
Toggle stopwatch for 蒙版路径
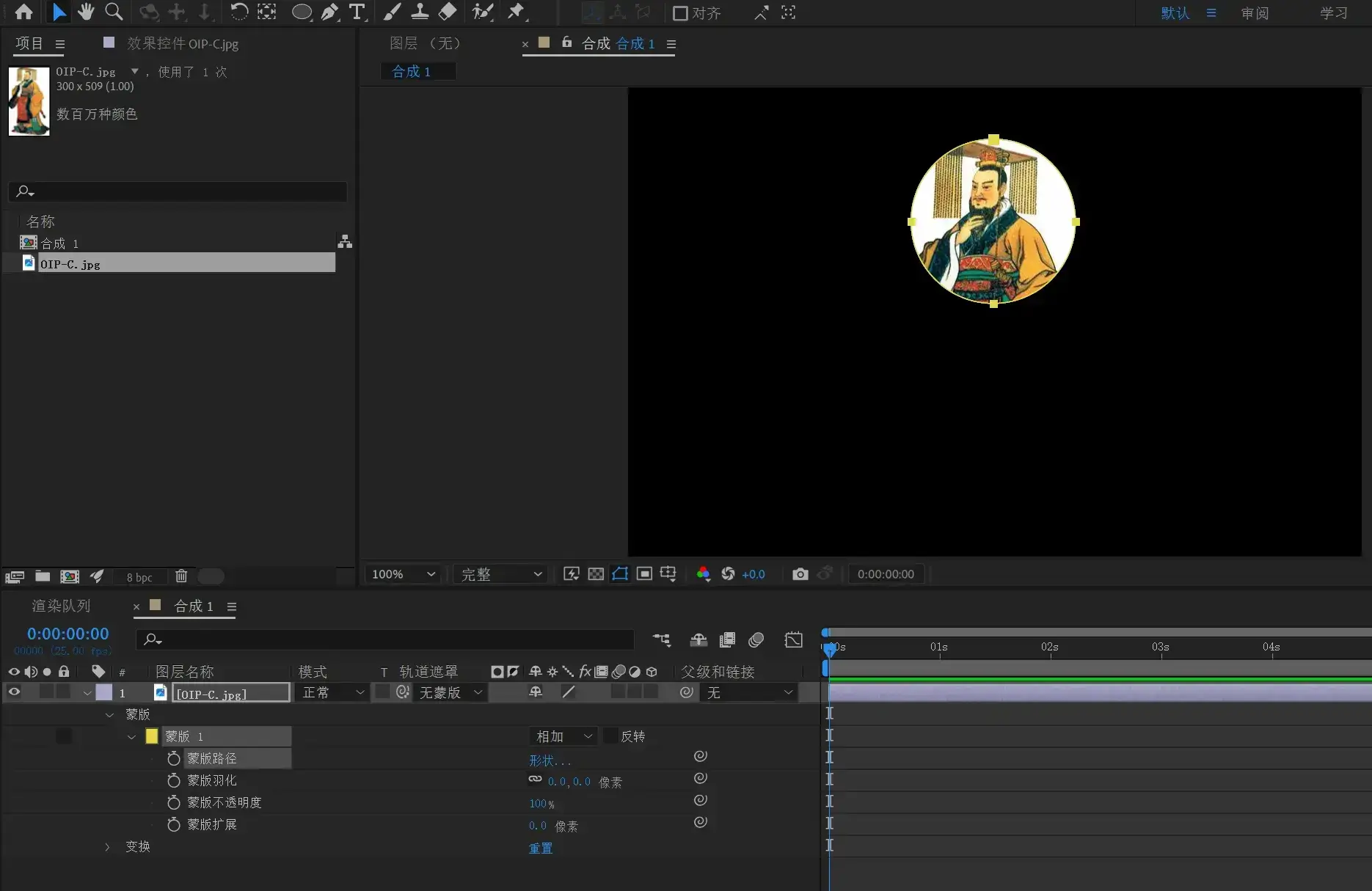tap(174, 758)
